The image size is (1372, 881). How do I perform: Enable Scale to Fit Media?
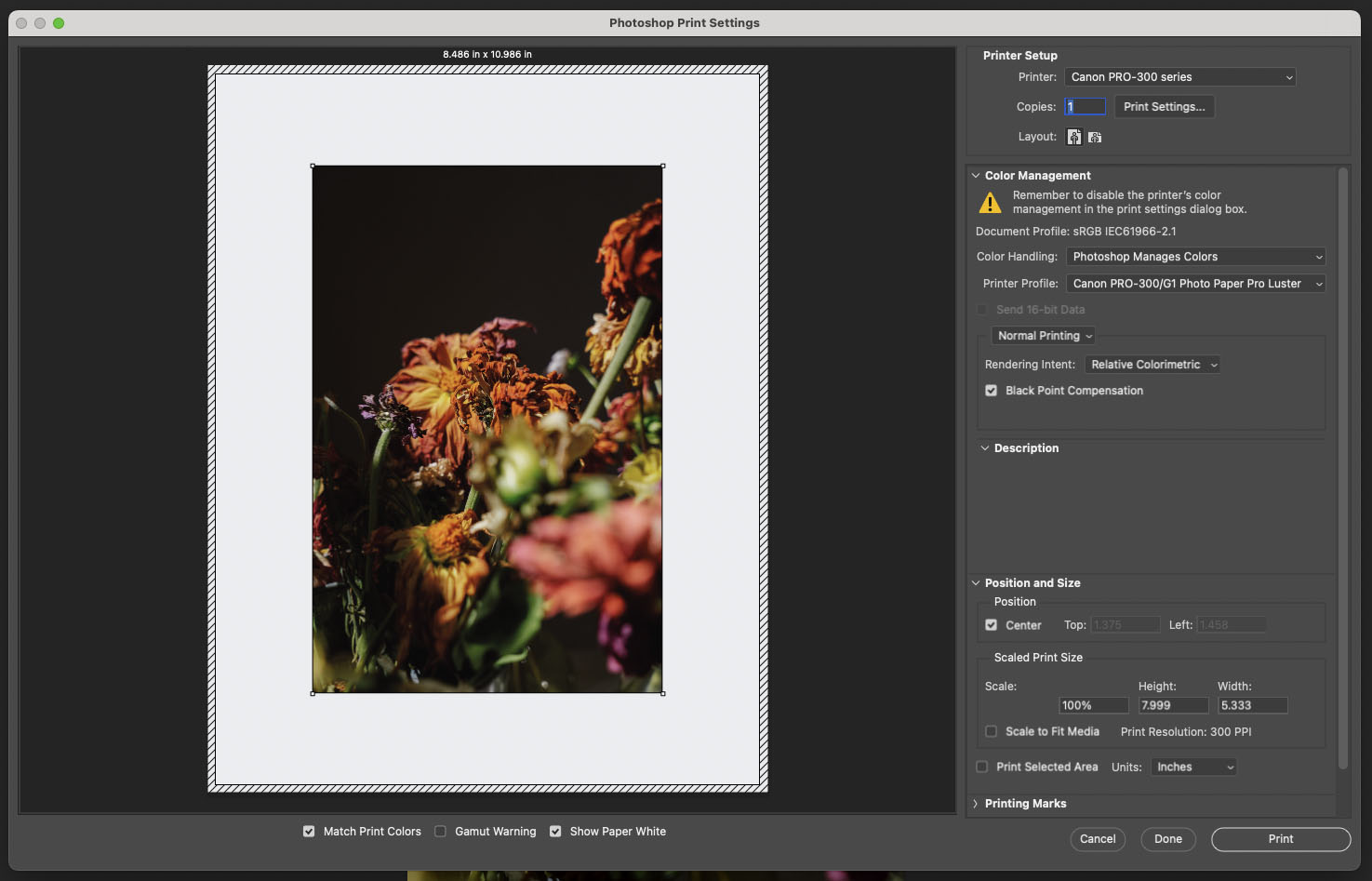tap(992, 731)
